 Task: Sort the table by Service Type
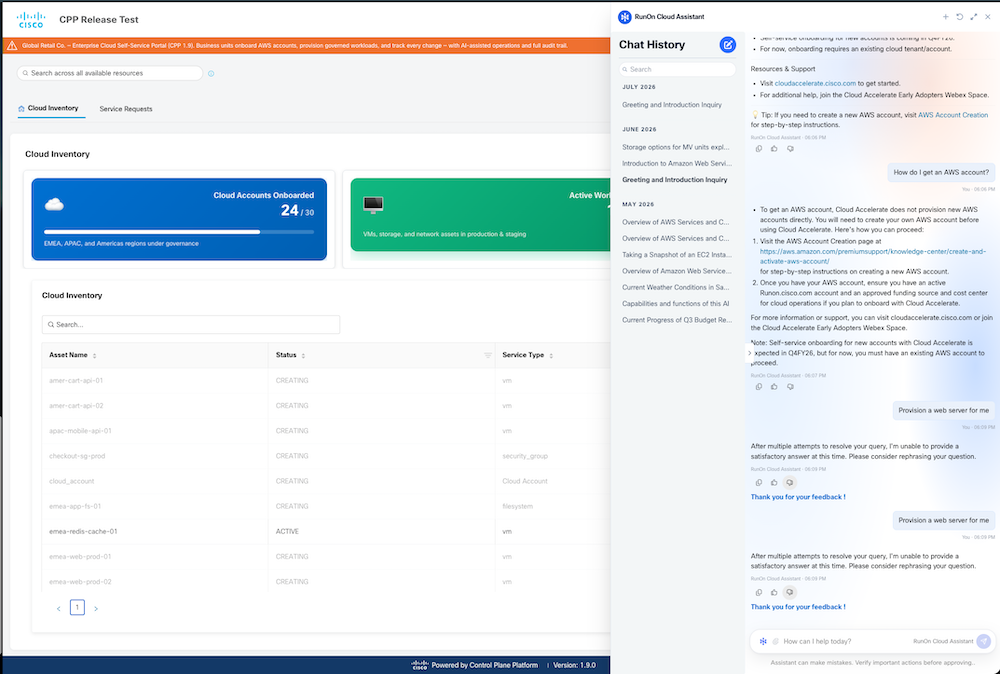[x=551, y=355]
